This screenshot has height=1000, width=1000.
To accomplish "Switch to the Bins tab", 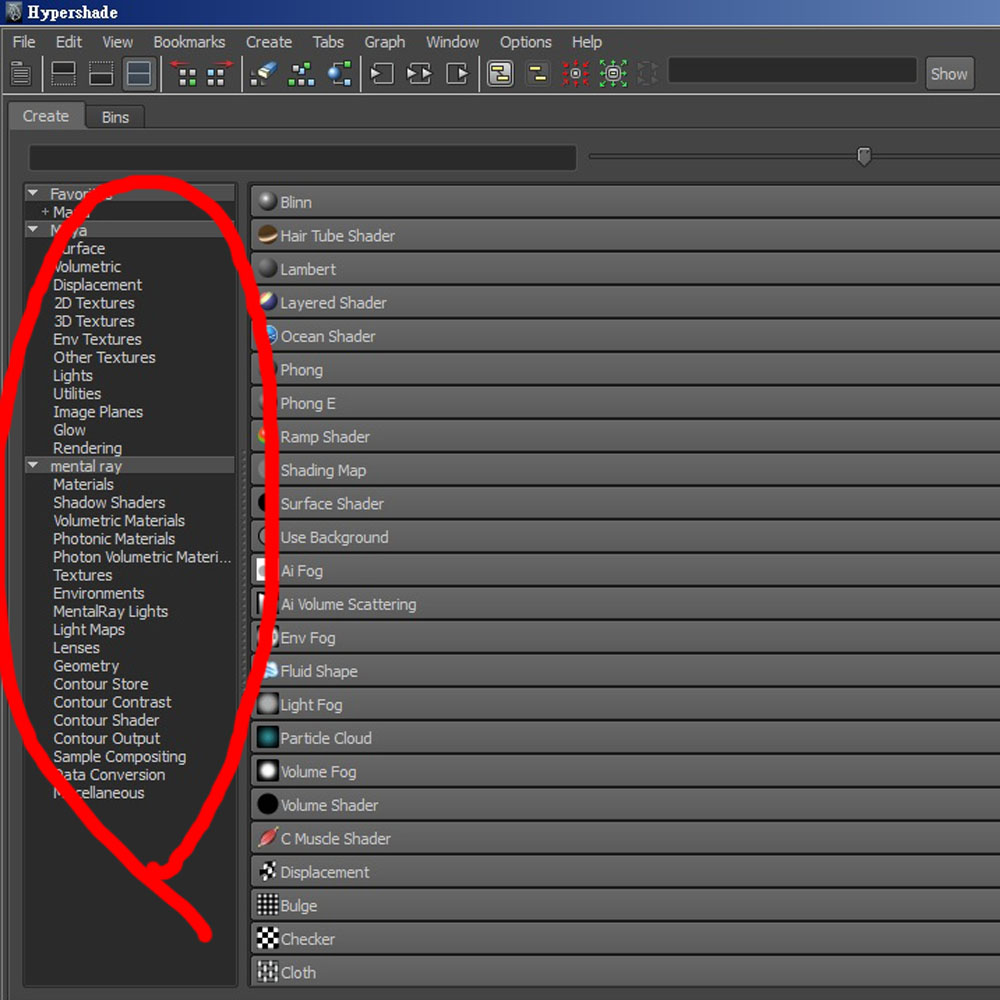I will point(115,117).
